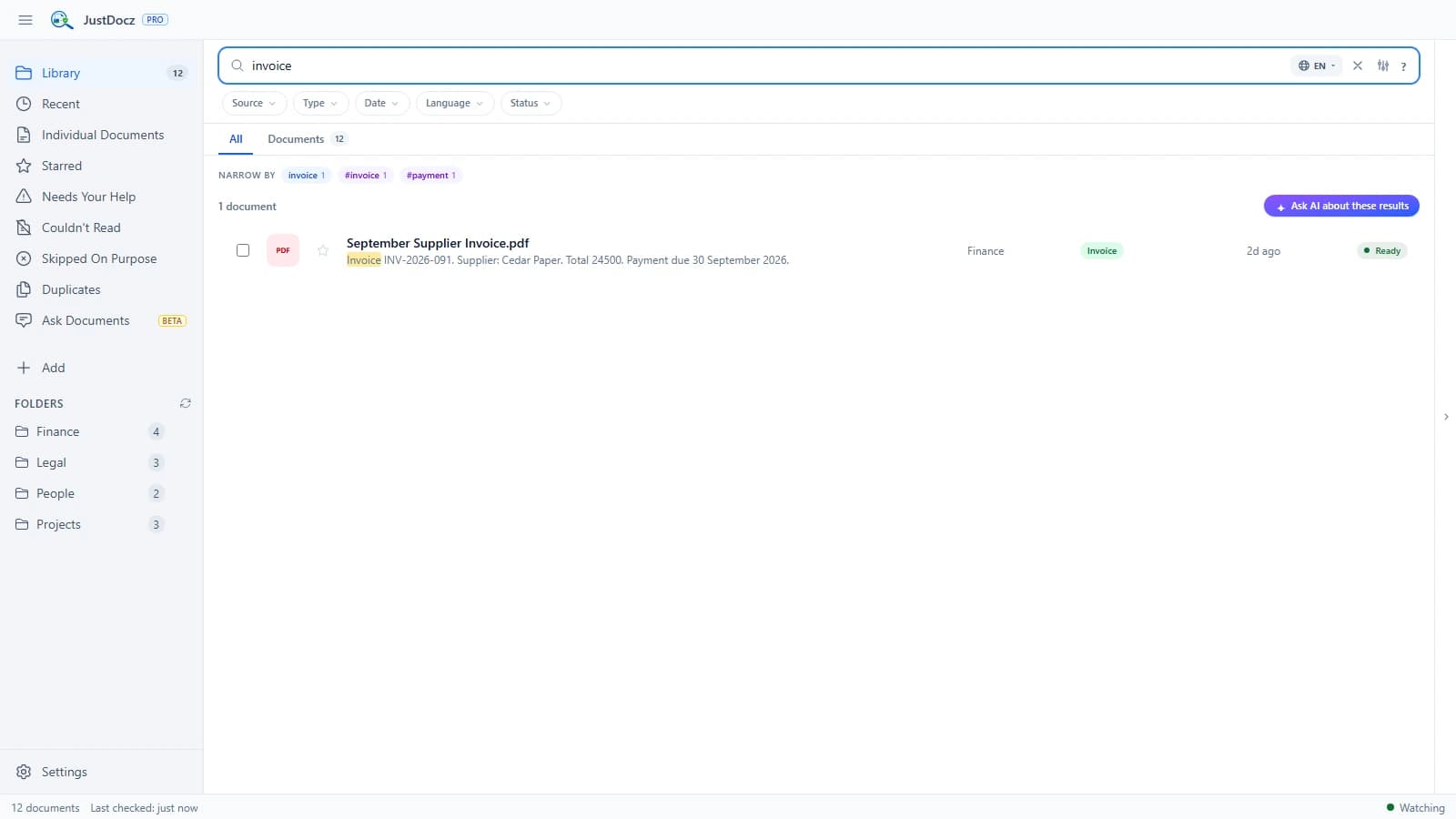Open Library in sidebar
The image size is (1456, 819).
click(x=101, y=73)
